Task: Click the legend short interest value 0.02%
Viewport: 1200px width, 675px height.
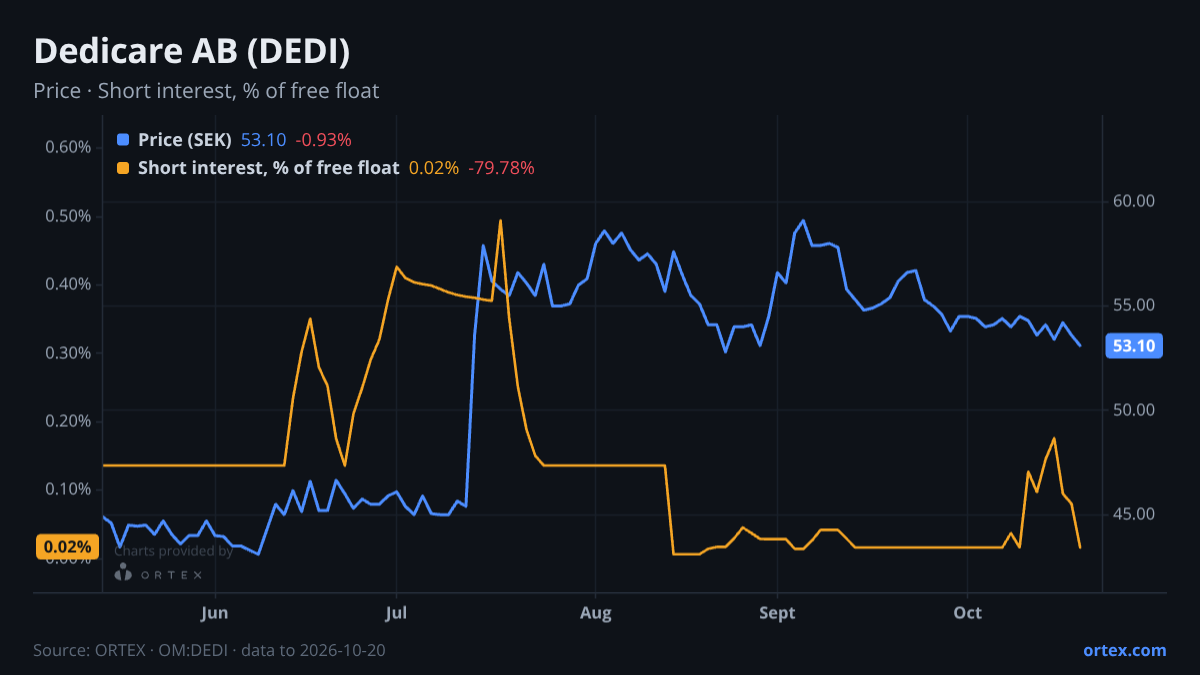Action: tap(434, 168)
